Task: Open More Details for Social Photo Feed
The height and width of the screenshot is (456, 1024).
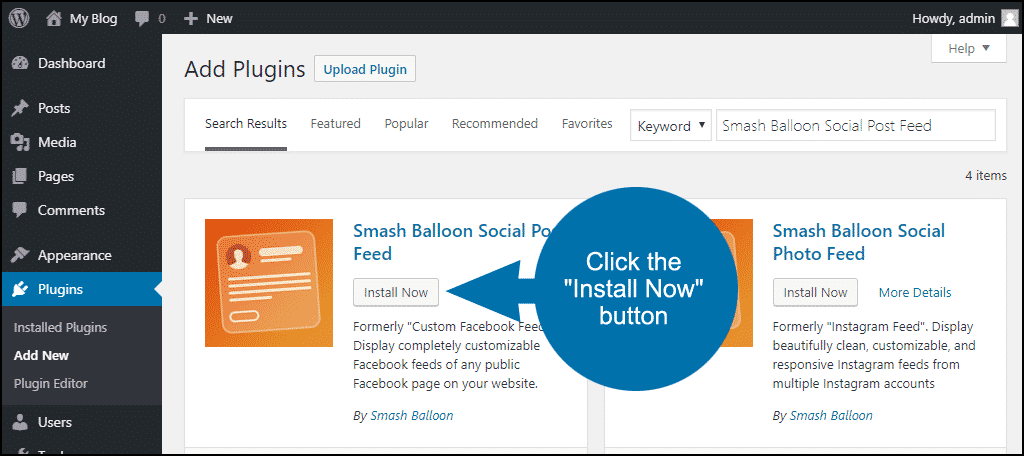Action: (915, 293)
